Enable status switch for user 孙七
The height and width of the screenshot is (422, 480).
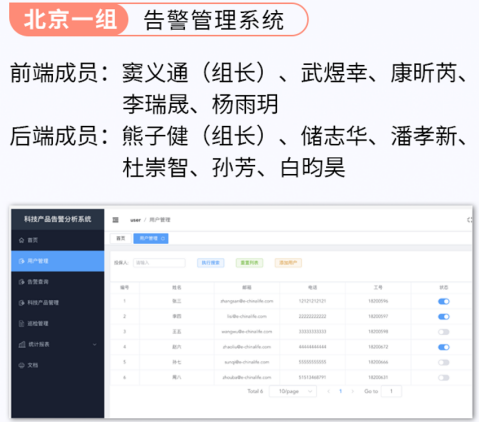point(444,362)
